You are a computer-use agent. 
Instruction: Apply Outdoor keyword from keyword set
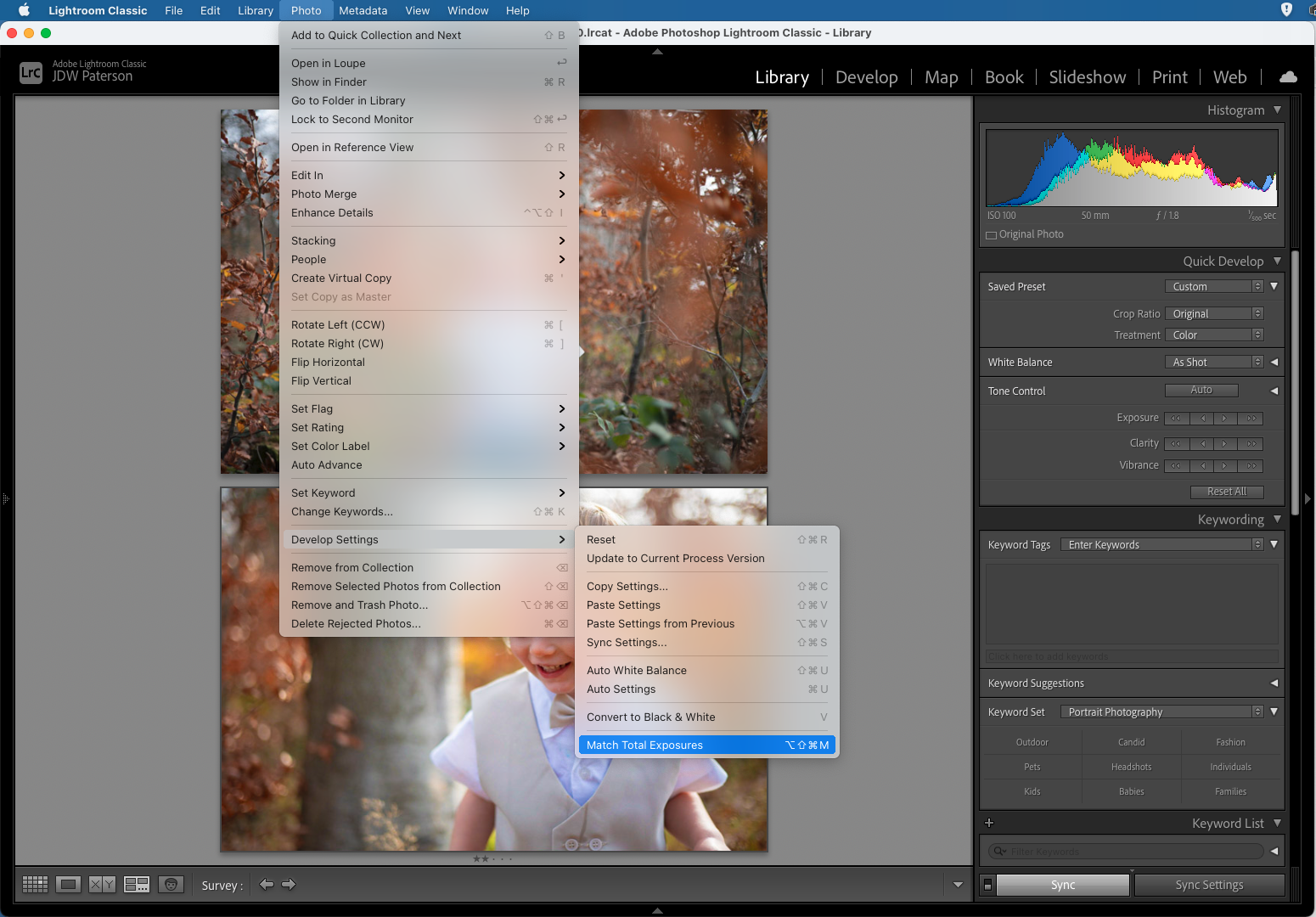point(1032,743)
